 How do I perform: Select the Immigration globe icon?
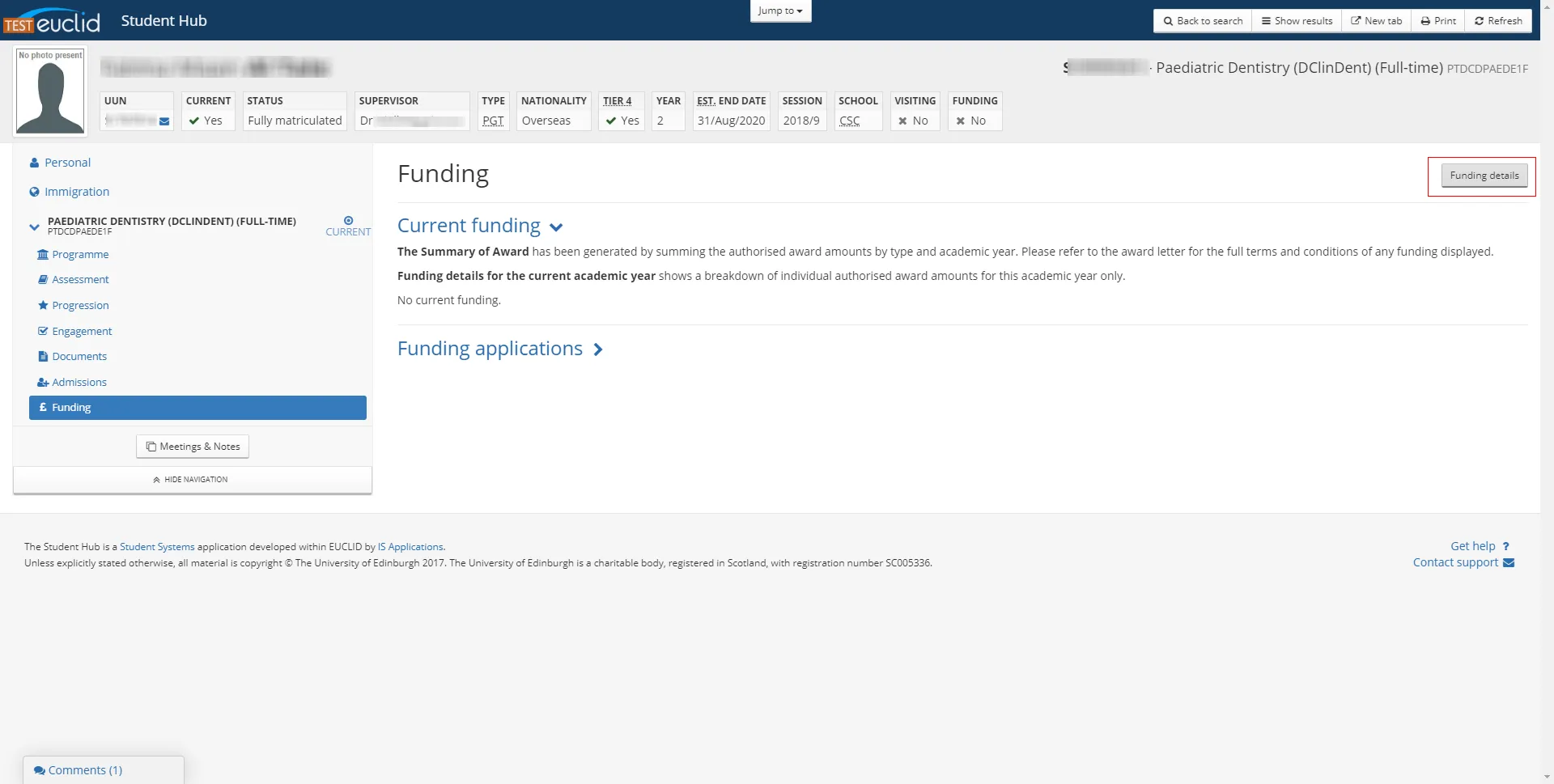(x=33, y=191)
